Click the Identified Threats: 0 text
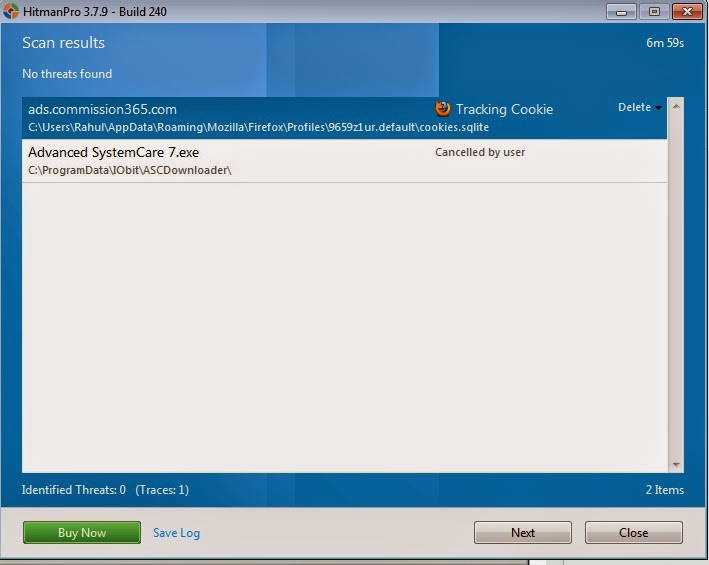 tap(74, 490)
